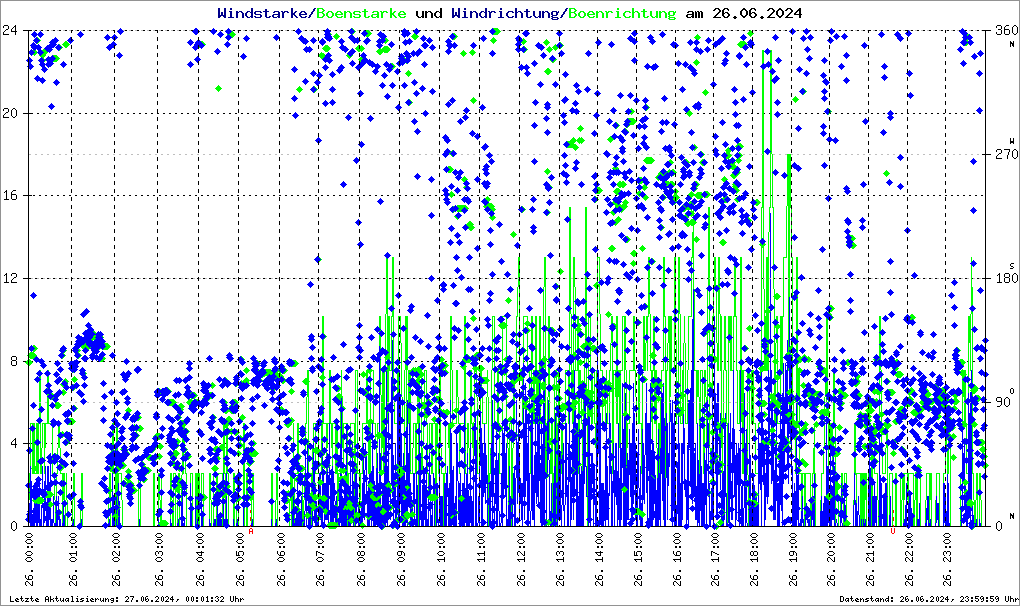Select the '26. 13:00' time axis label
The height and width of the screenshot is (606, 1020).
tap(560, 559)
